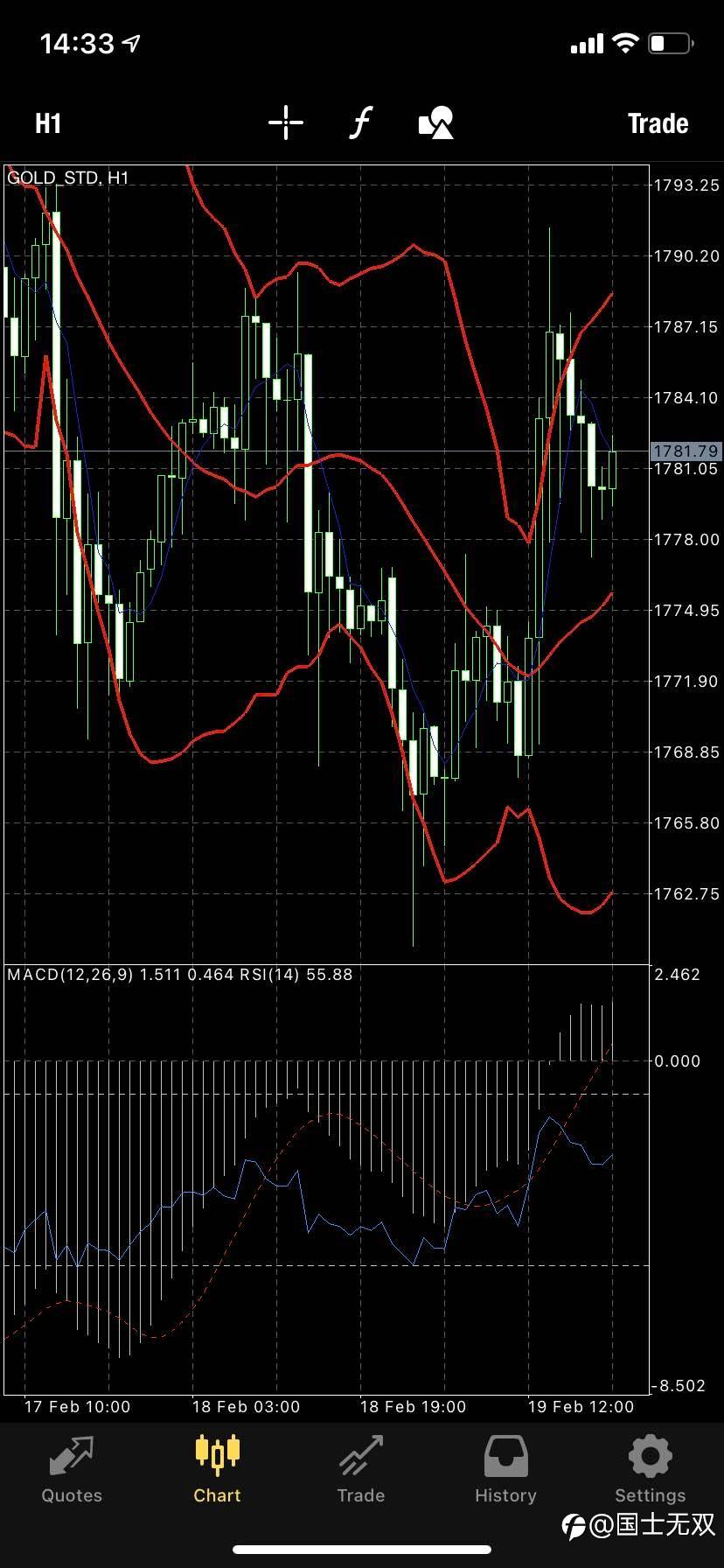Click the 1765.80 price axis label
The height and width of the screenshot is (1568, 724).
[686, 822]
